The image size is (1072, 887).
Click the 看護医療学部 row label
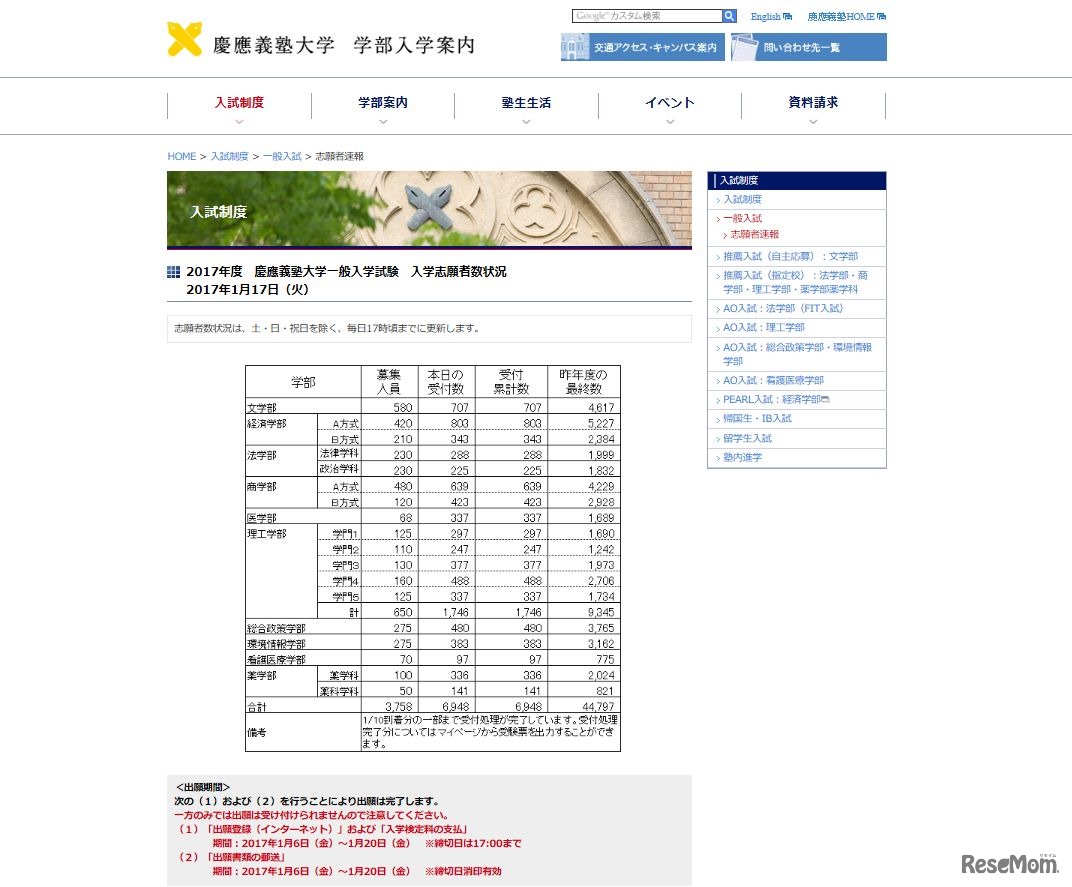pyautogui.click(x=276, y=660)
